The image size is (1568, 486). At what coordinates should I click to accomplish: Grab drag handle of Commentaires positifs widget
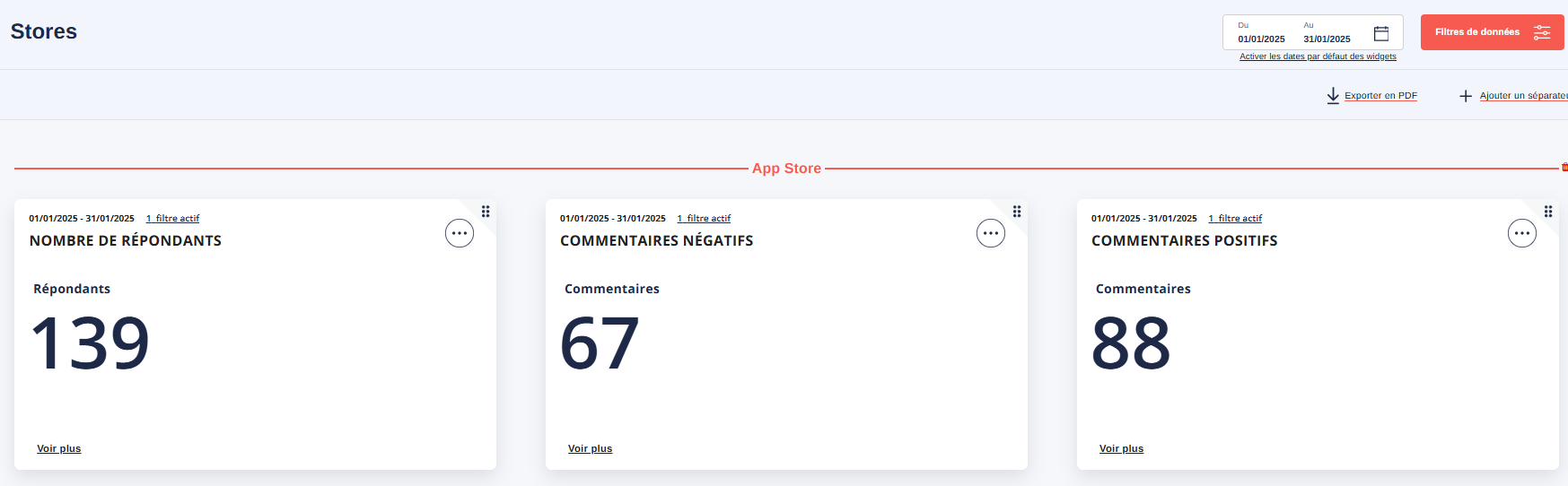point(1548,212)
